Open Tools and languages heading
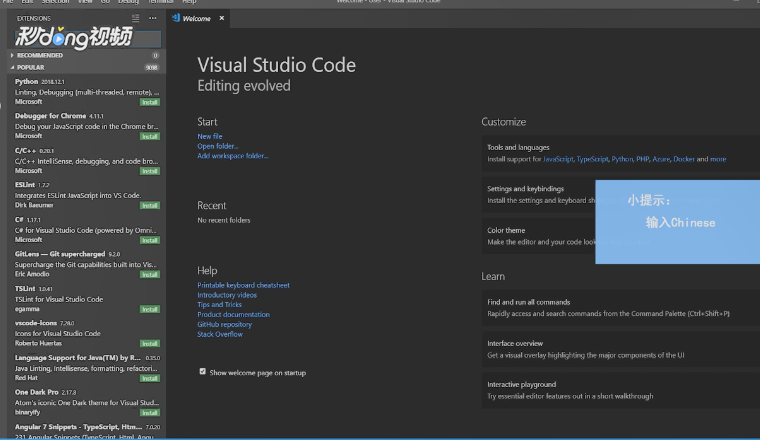 pyautogui.click(x=518, y=147)
